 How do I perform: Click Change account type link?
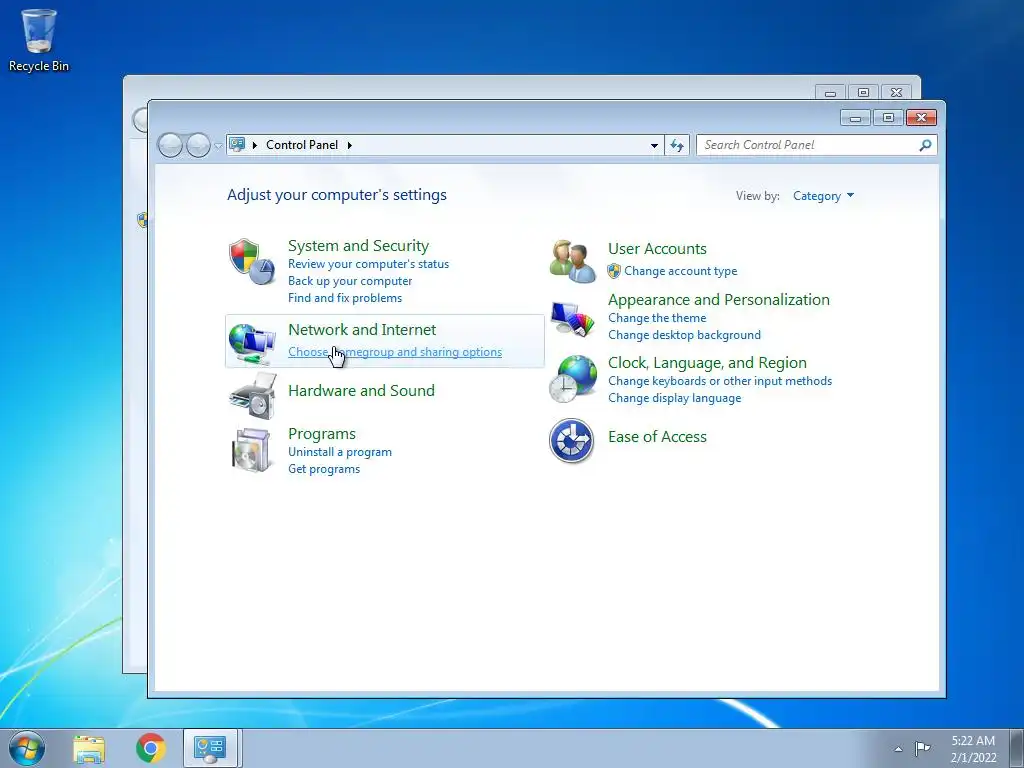point(680,271)
